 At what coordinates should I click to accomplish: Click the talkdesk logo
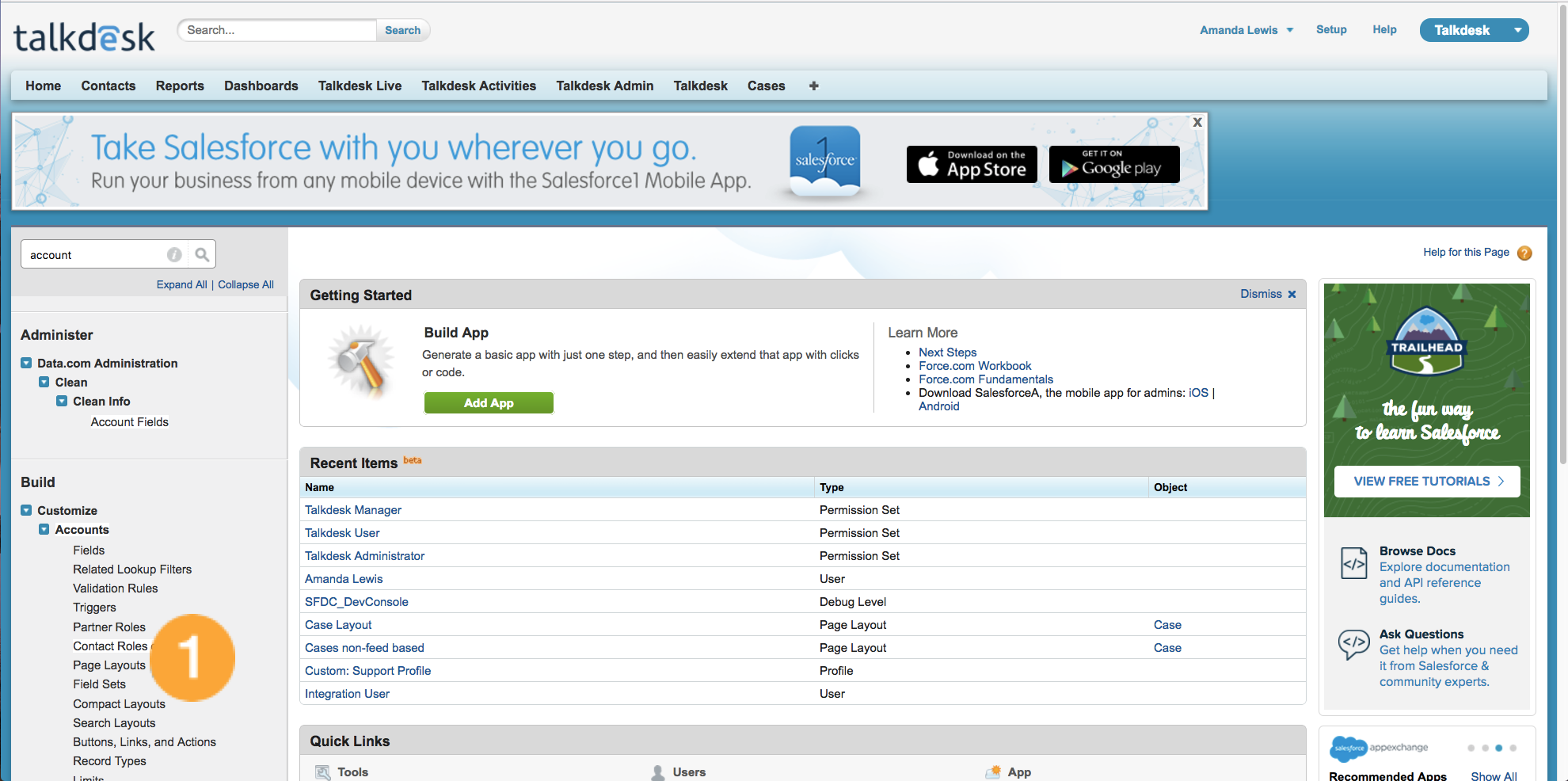coord(84,36)
